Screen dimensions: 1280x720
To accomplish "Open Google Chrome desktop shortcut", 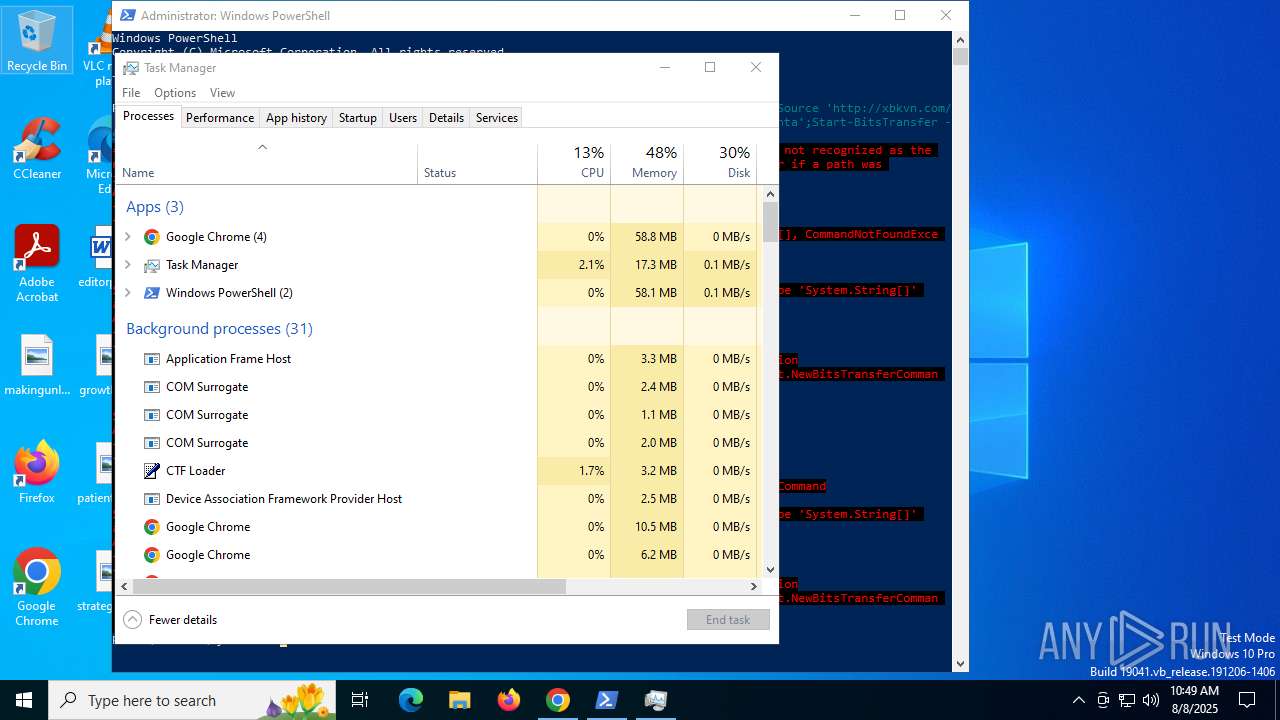I will pos(37,588).
